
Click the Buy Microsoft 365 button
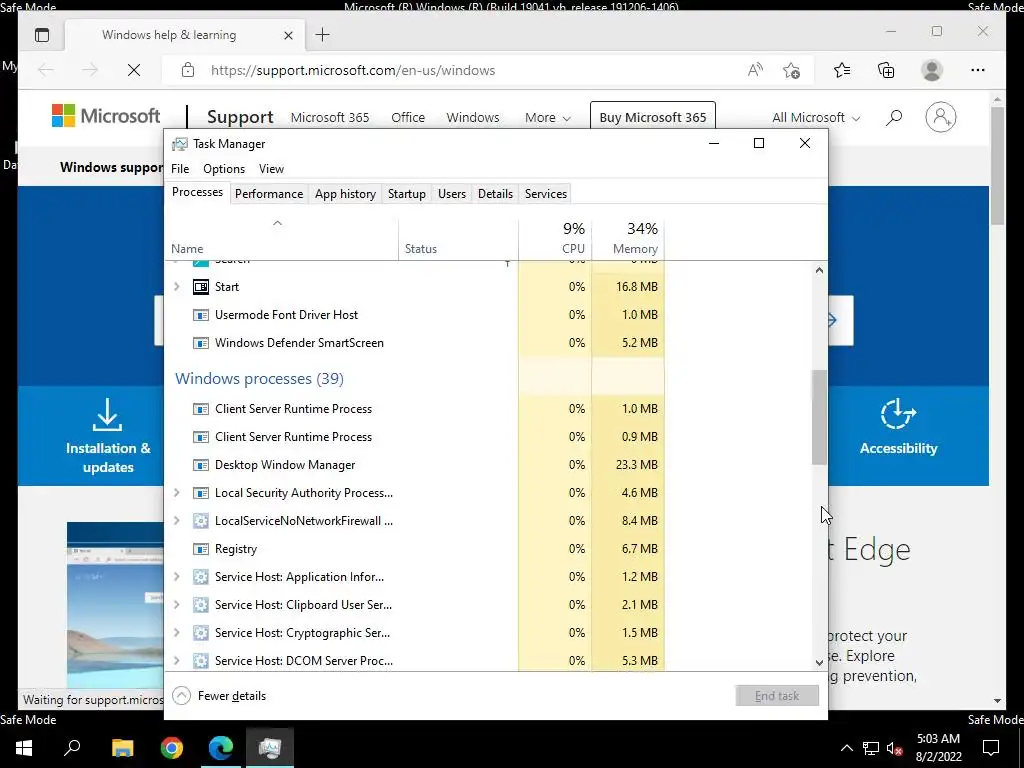tap(652, 118)
